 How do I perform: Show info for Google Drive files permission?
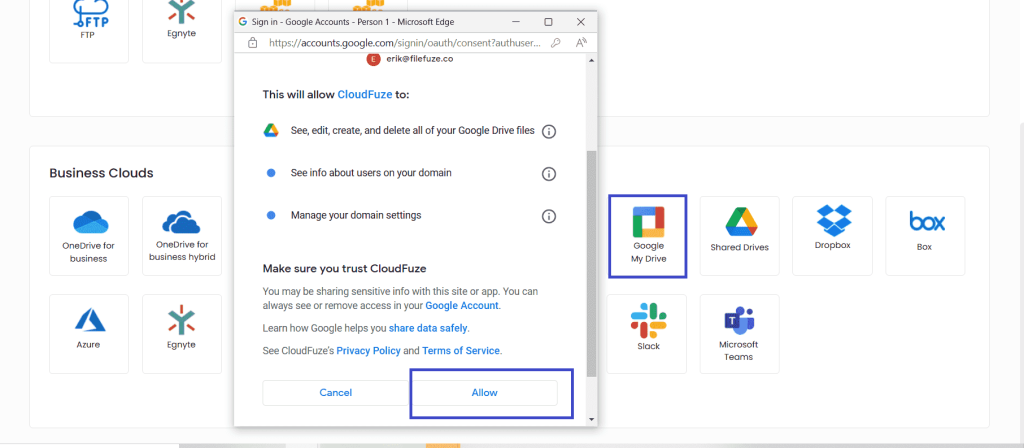549,131
